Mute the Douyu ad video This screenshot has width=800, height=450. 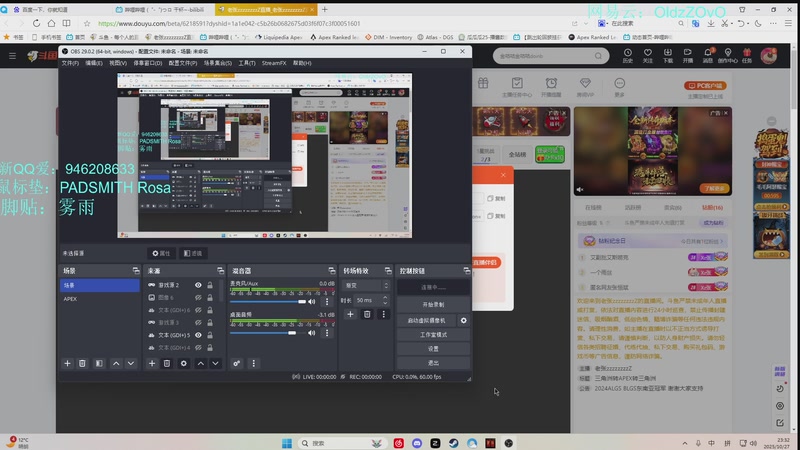pyautogui.click(x=580, y=189)
